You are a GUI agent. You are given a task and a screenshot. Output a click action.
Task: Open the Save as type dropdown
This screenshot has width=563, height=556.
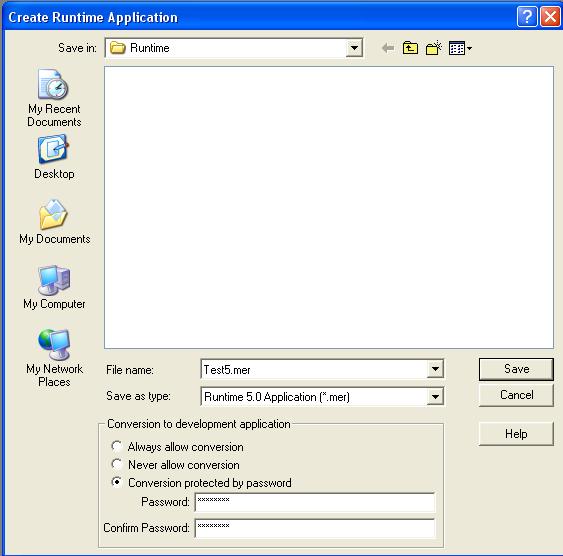coord(435,397)
